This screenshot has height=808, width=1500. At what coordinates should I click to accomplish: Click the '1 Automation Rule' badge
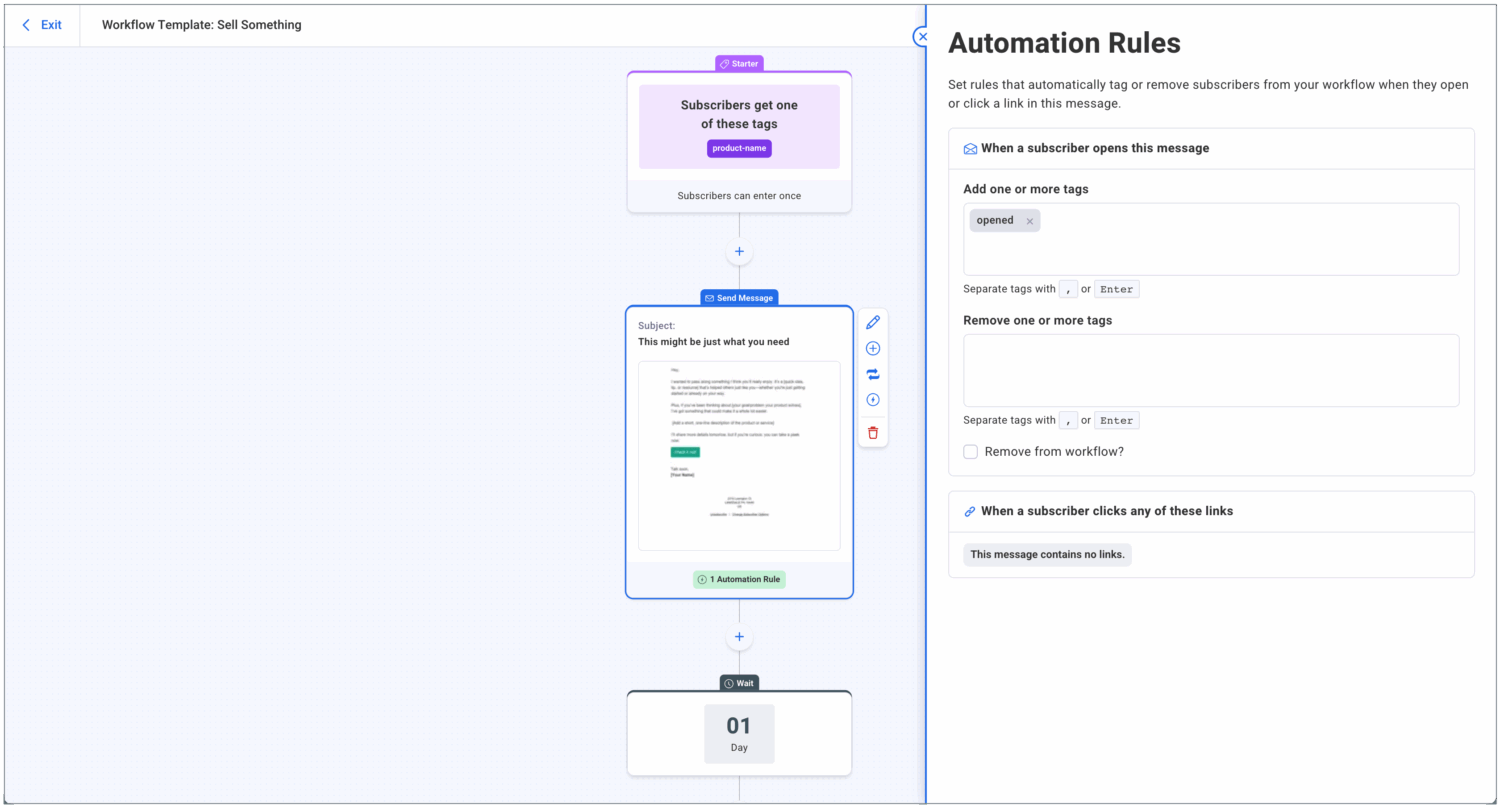tap(739, 579)
